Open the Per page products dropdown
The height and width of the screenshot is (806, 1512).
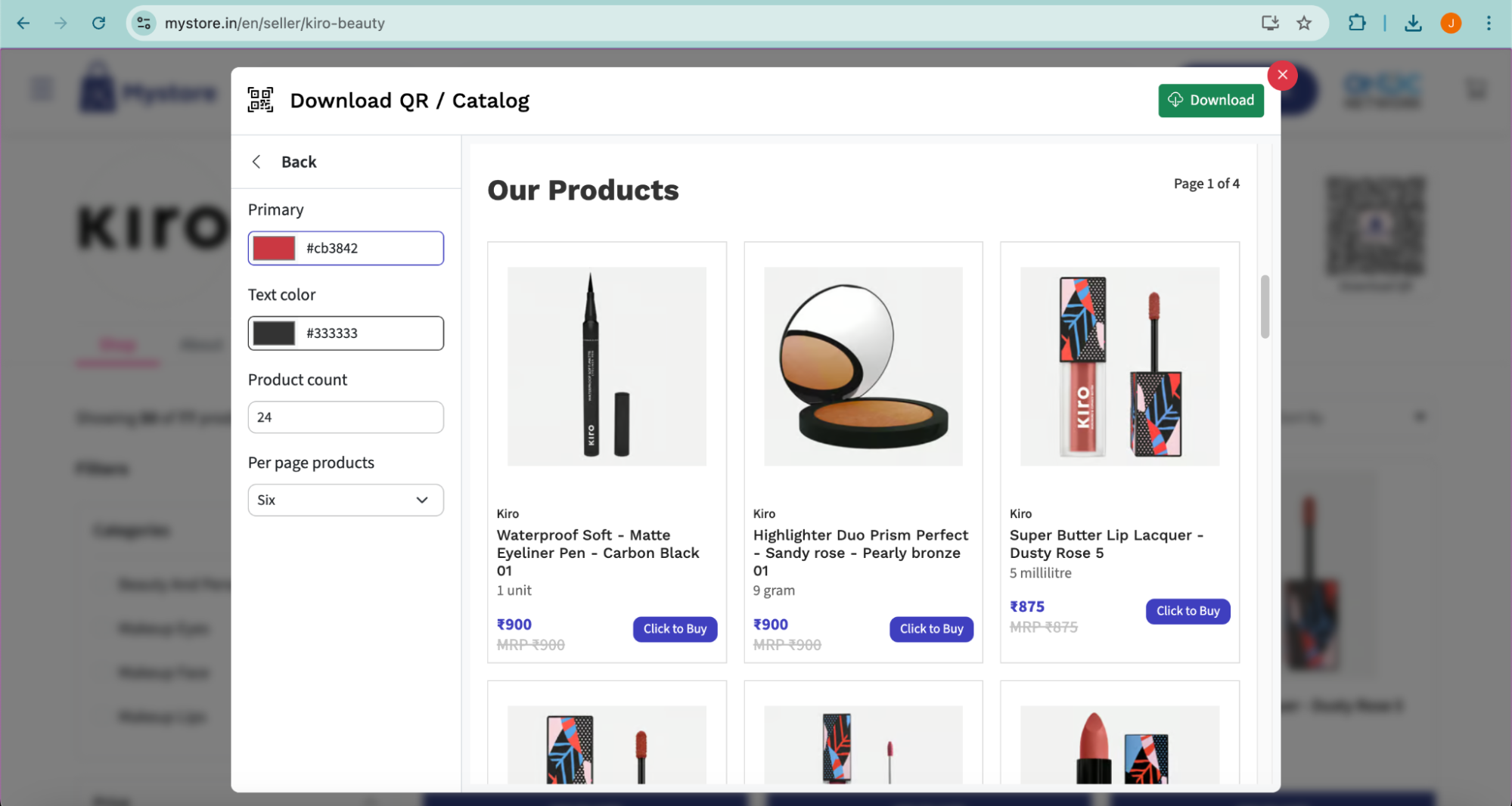(346, 500)
